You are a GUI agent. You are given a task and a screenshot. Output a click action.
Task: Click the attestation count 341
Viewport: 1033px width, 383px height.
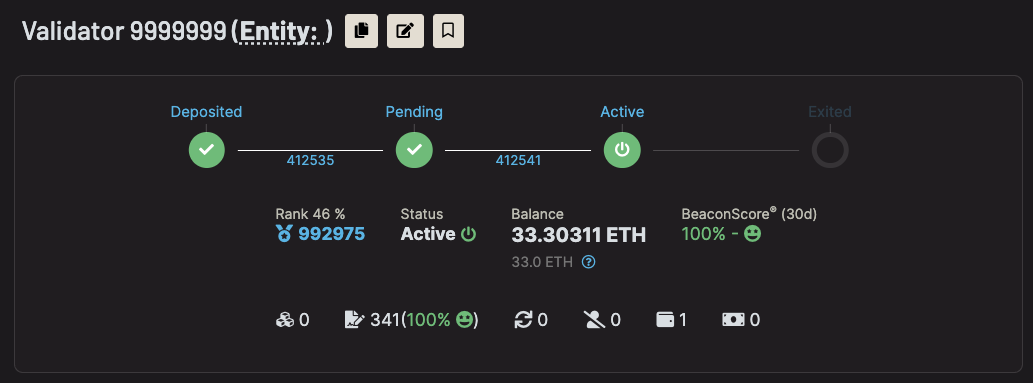tap(385, 320)
